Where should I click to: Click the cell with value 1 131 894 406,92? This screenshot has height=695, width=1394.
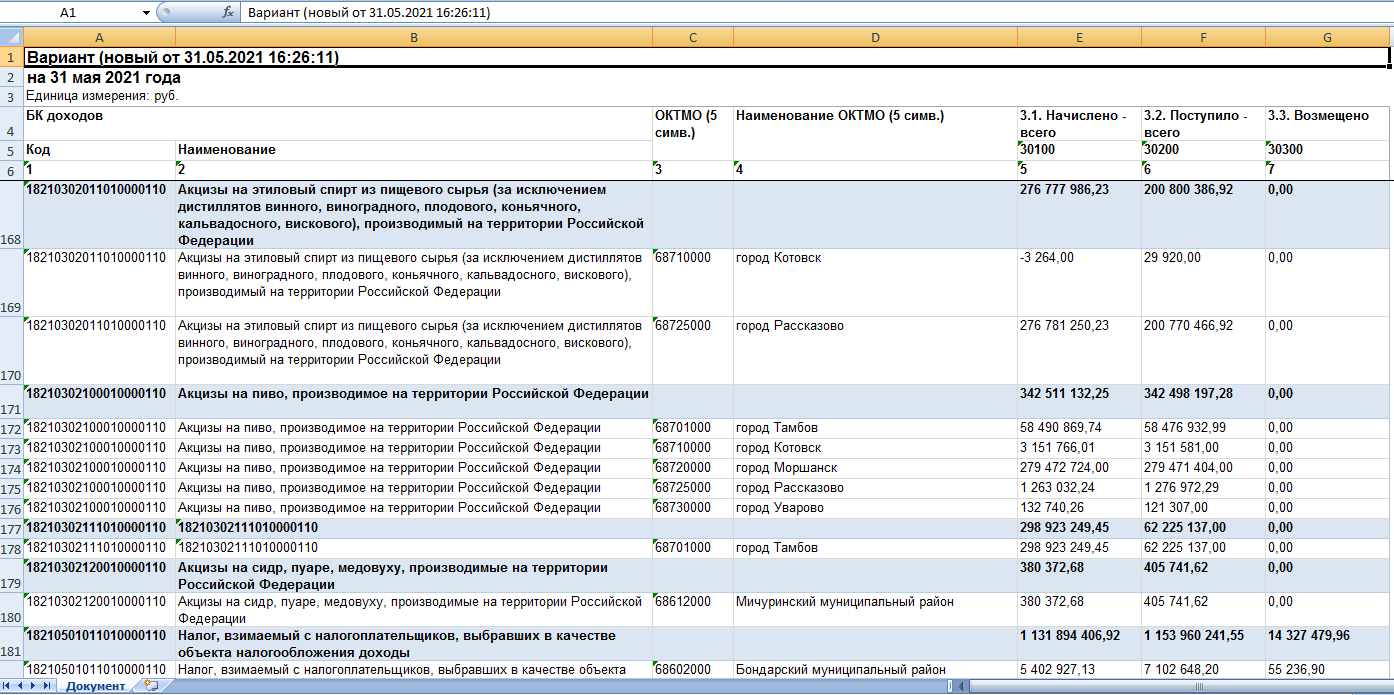1080,644
